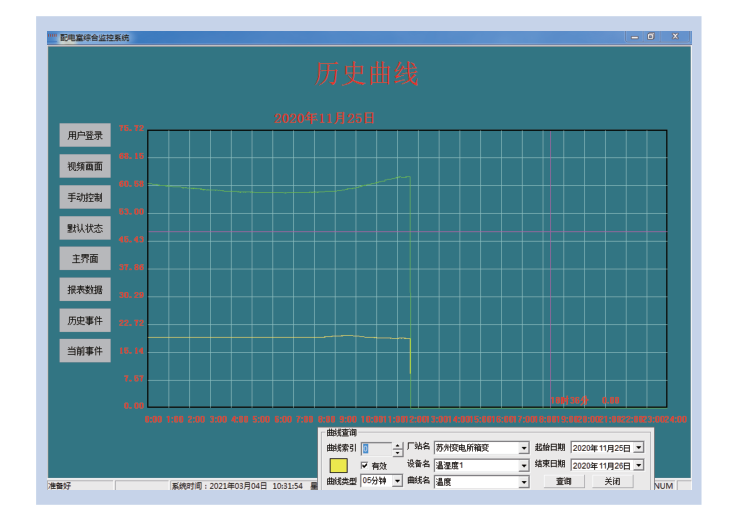The height and width of the screenshot is (526, 733).
Task: Increase 曲线索引 with the spinner arrows
Action: (x=398, y=446)
